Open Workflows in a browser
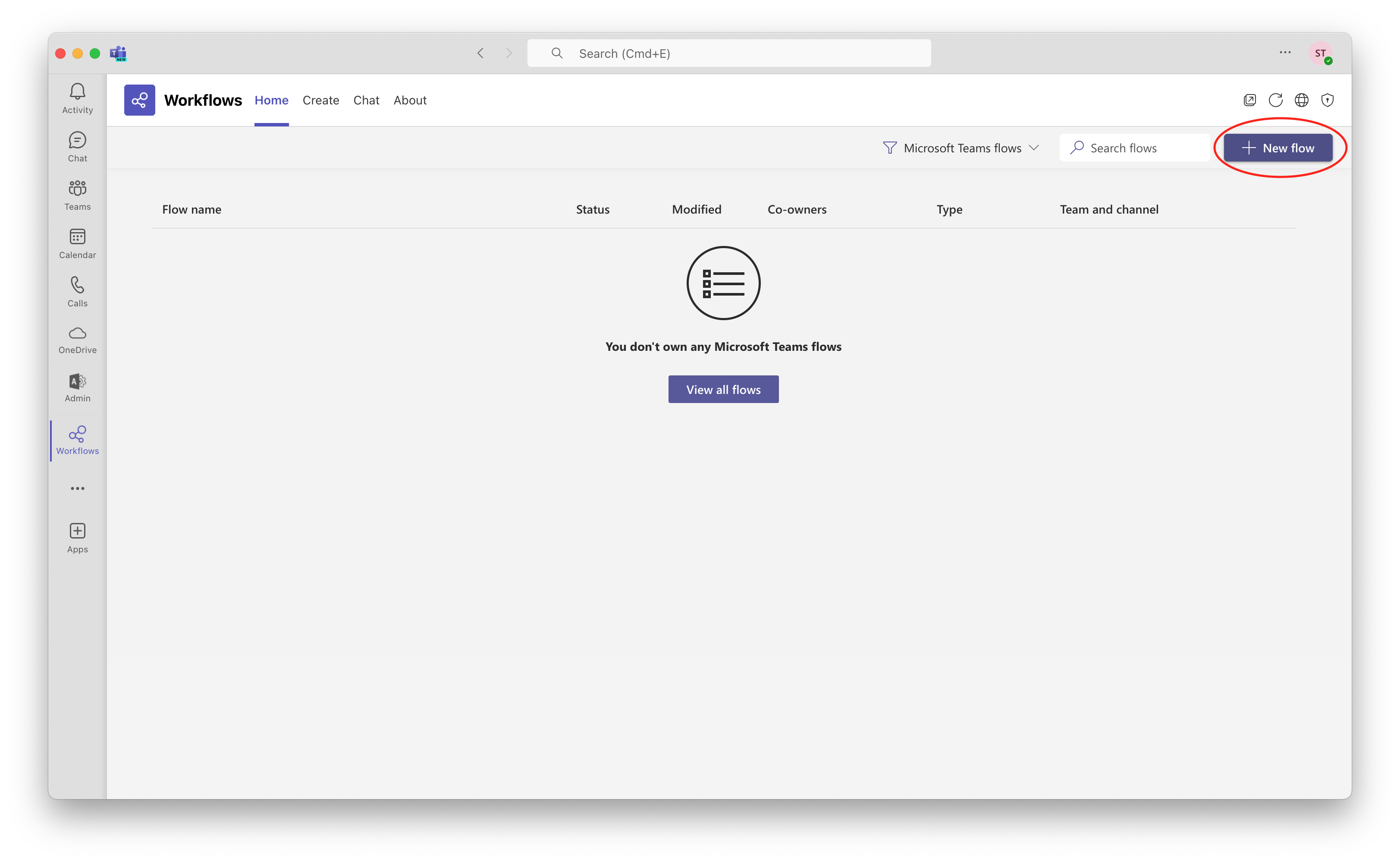1400x863 pixels. 1302,100
